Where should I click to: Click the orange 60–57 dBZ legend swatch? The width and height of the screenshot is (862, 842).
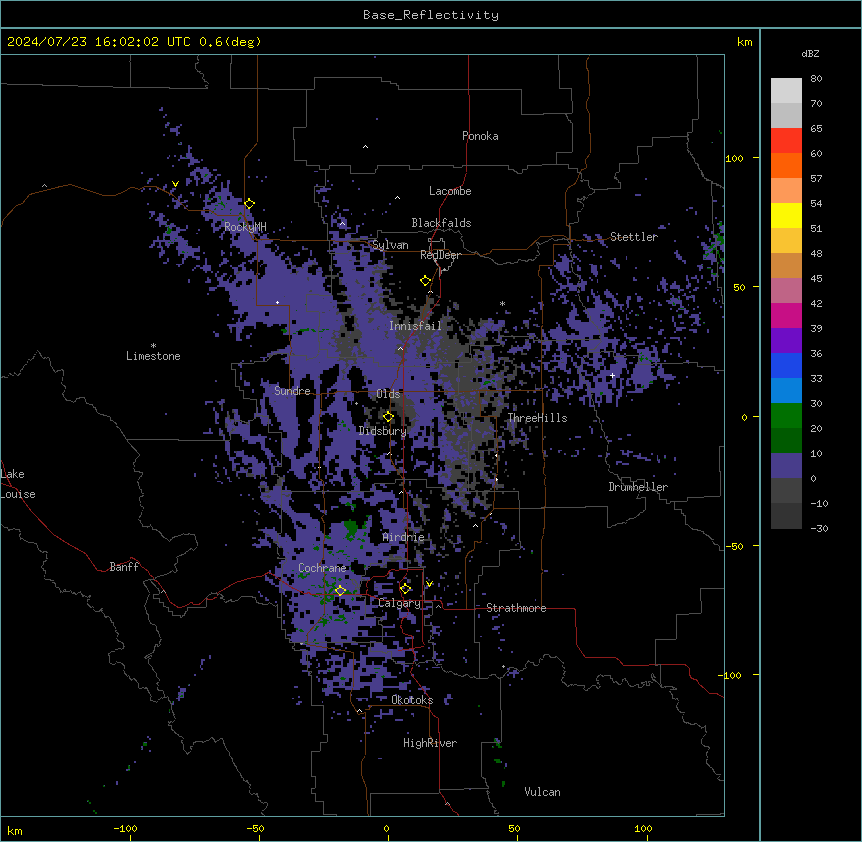pos(786,165)
